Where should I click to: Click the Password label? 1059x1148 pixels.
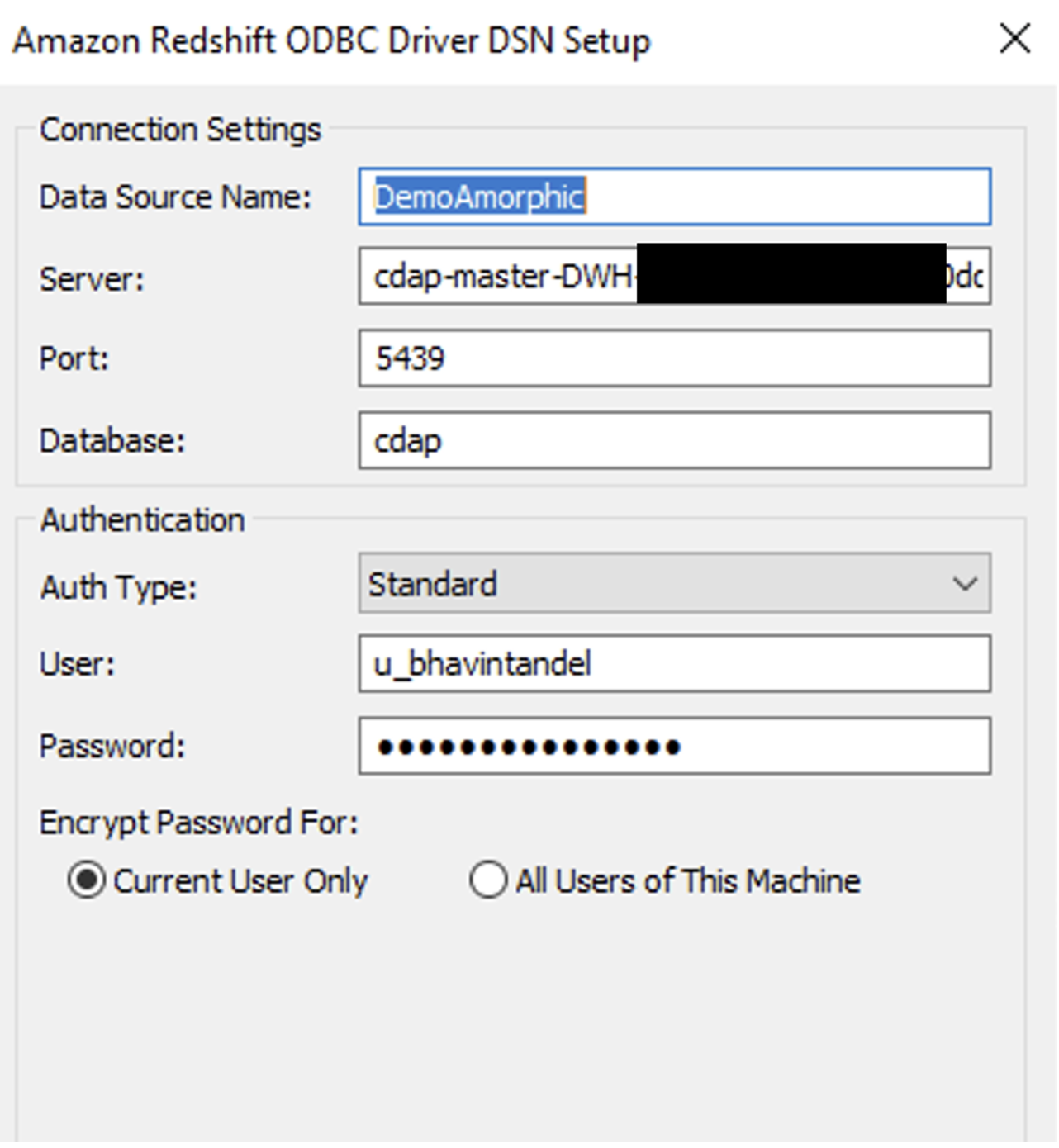coord(112,747)
